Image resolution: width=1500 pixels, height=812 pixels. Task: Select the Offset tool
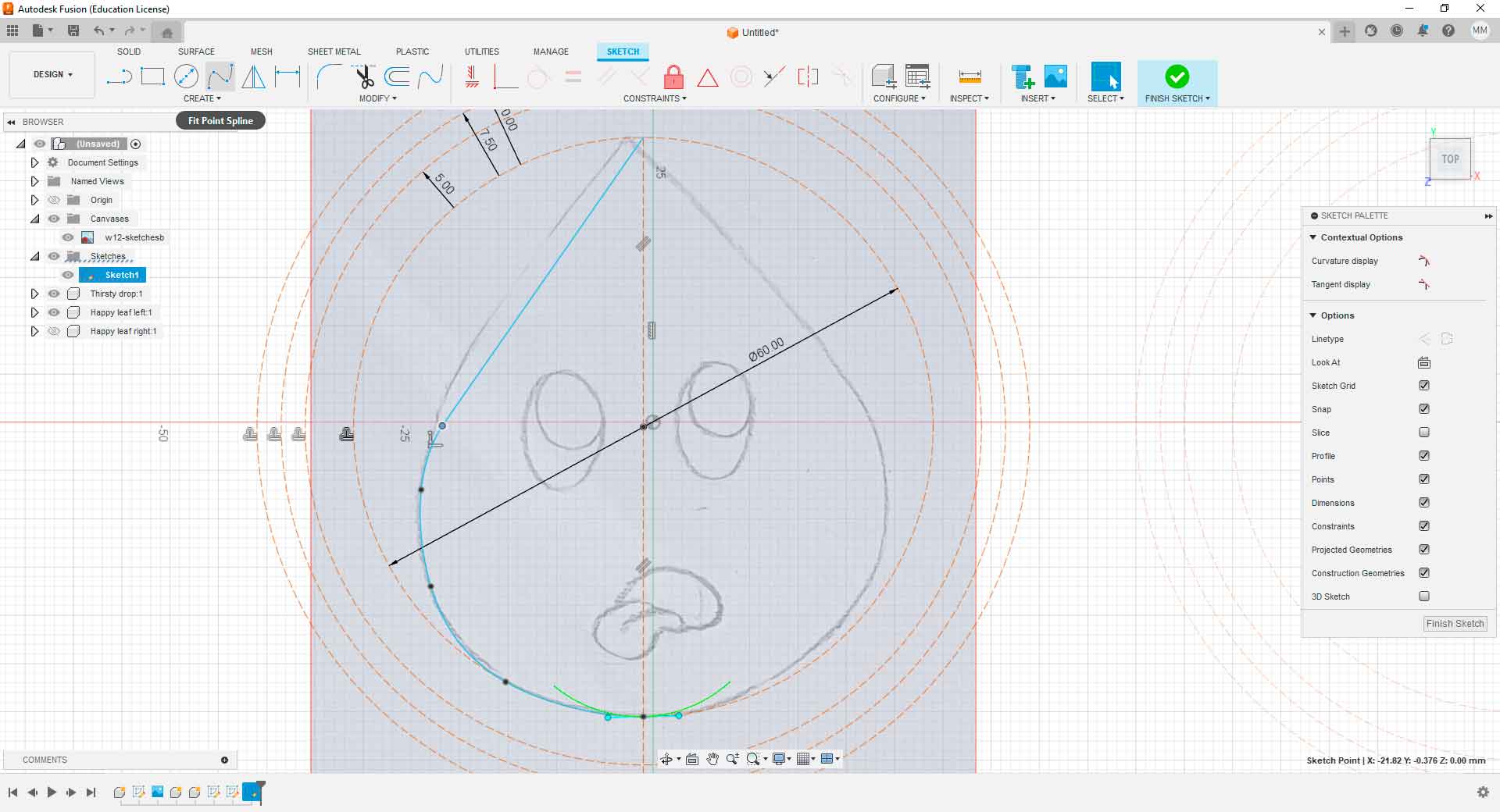tap(397, 77)
